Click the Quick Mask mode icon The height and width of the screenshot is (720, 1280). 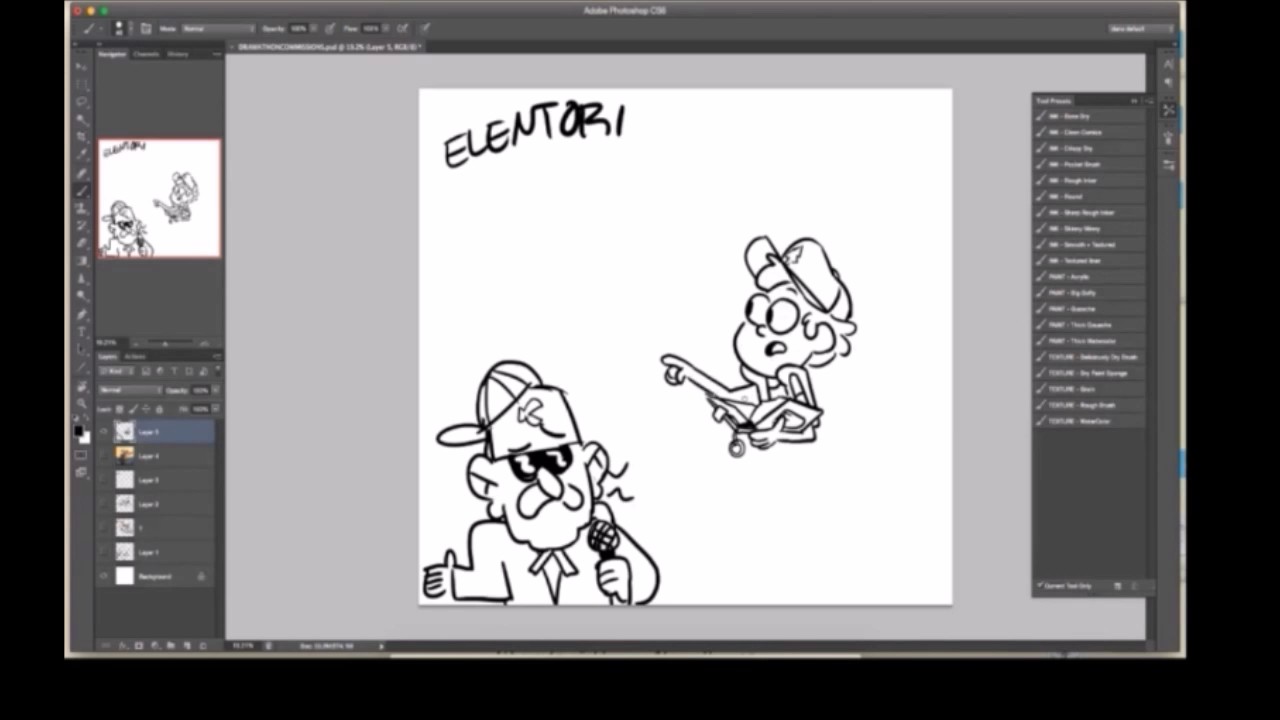tap(82, 455)
